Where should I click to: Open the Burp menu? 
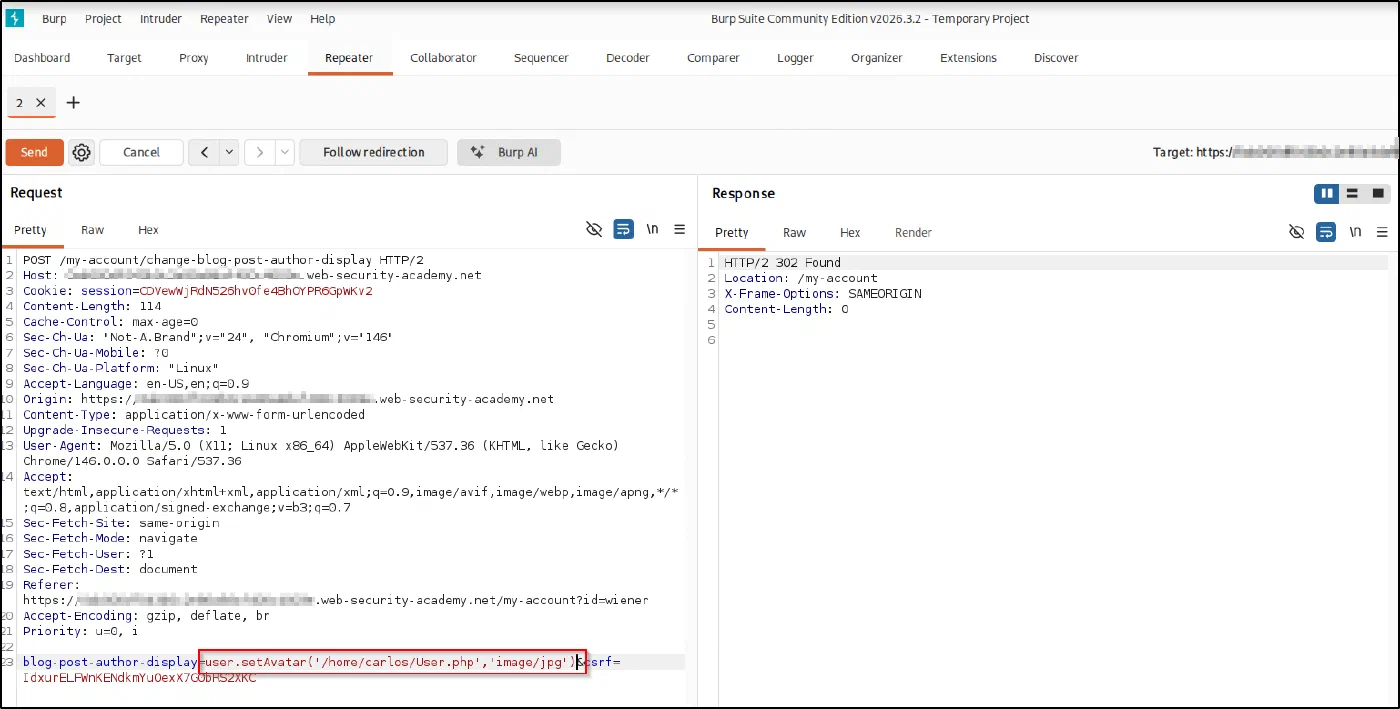pos(54,19)
